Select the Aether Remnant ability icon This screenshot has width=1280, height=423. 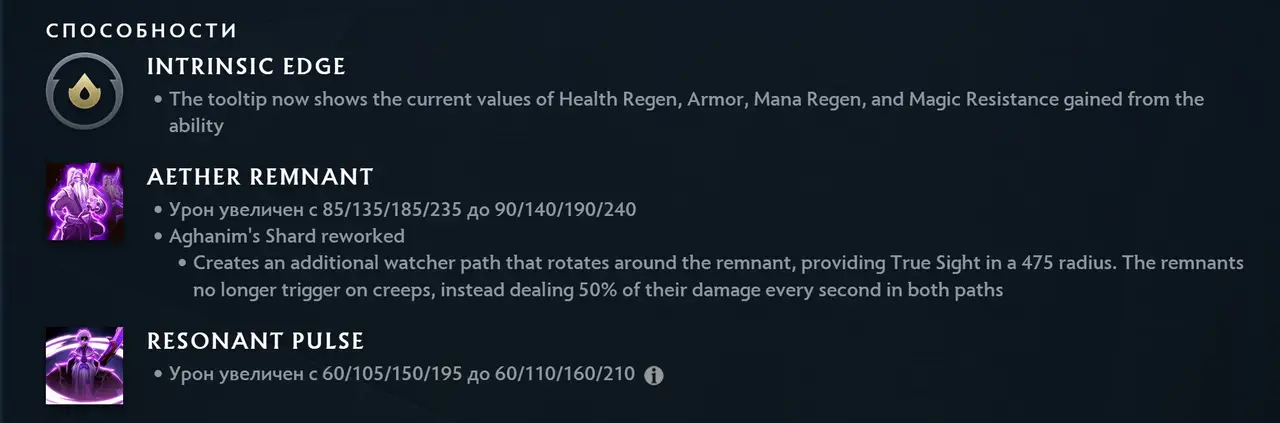(84, 203)
